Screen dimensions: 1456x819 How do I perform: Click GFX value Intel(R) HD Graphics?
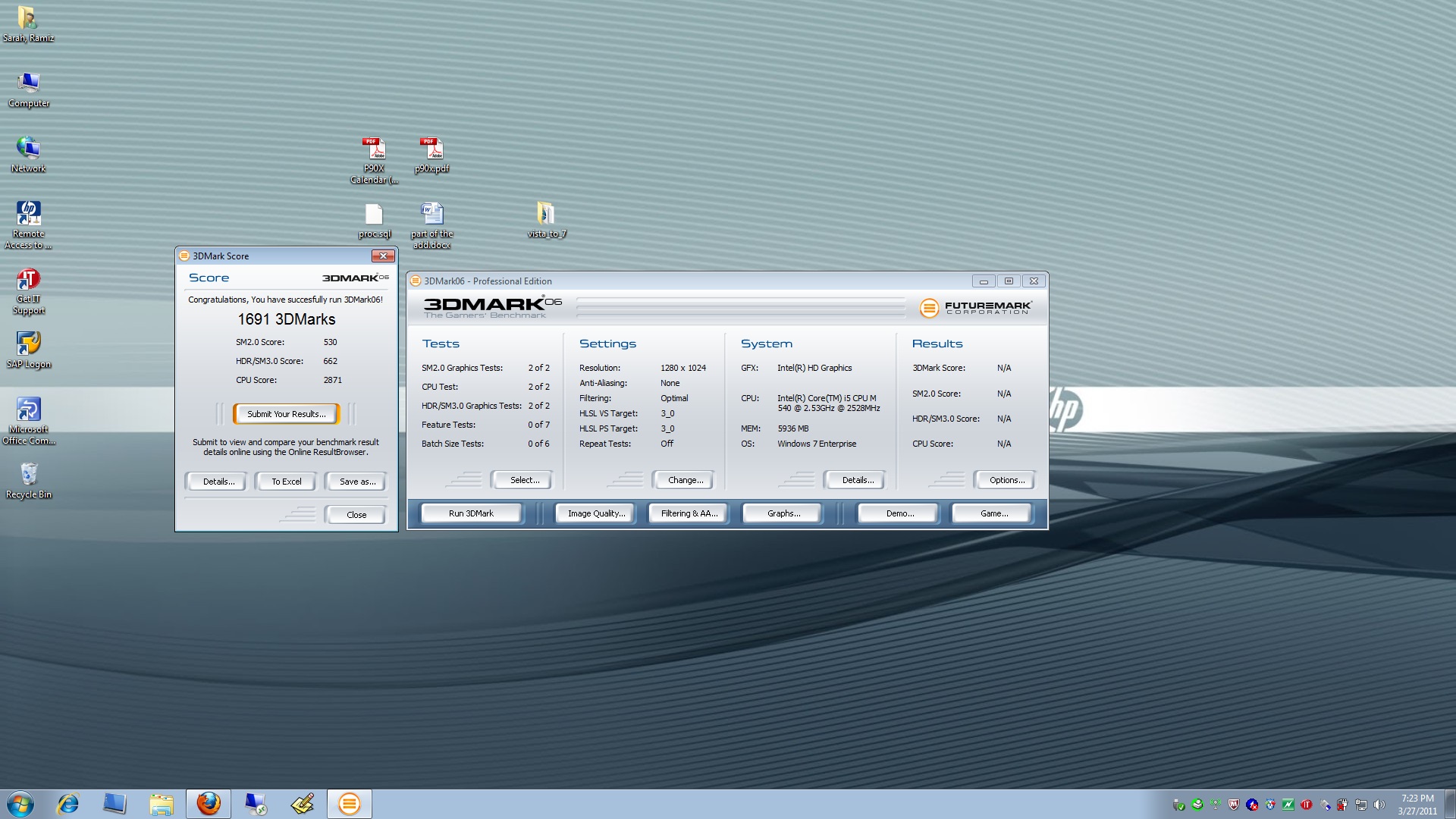[814, 369]
